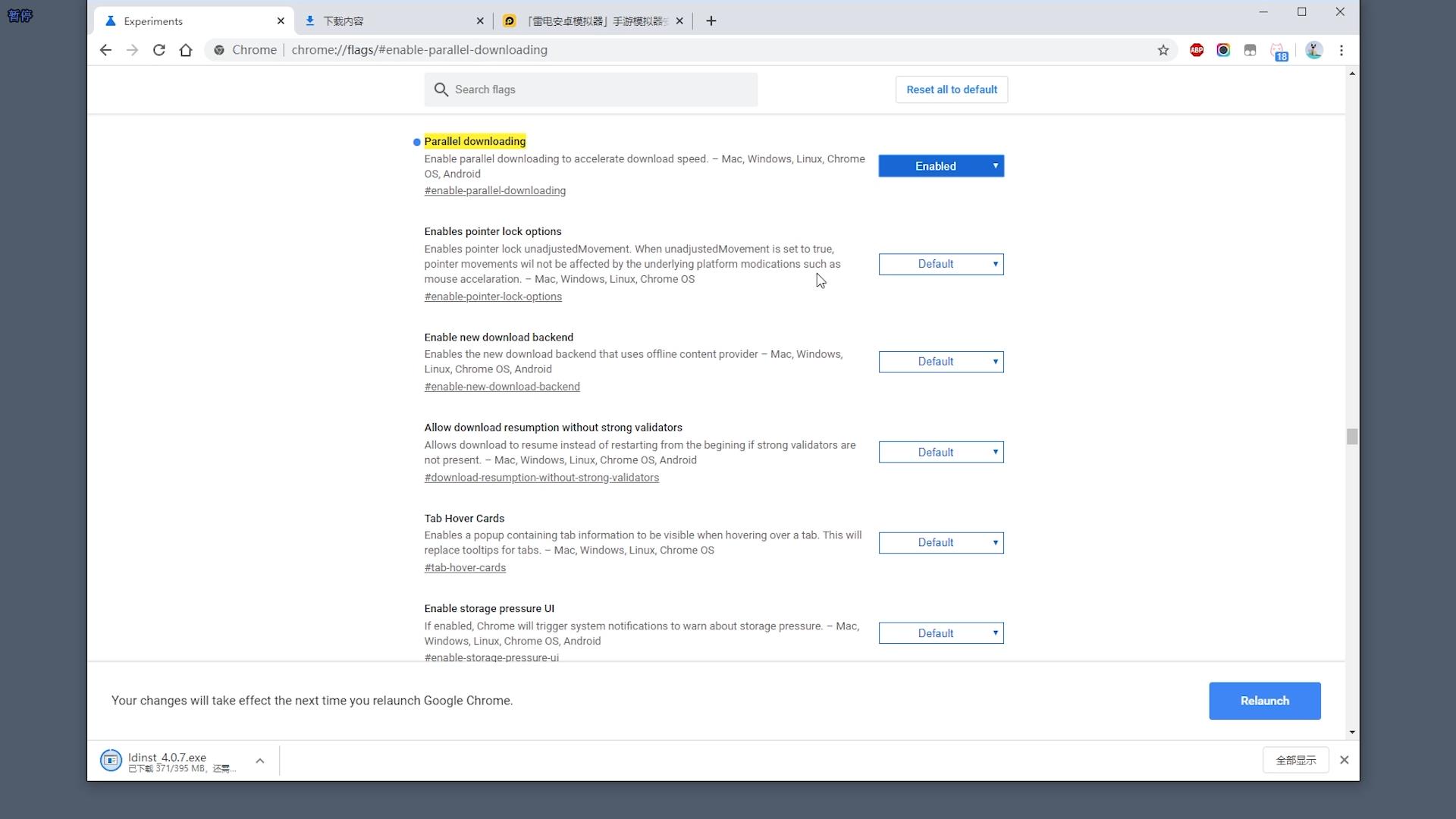
Task: Open the new download backend dropdown
Action: point(941,362)
